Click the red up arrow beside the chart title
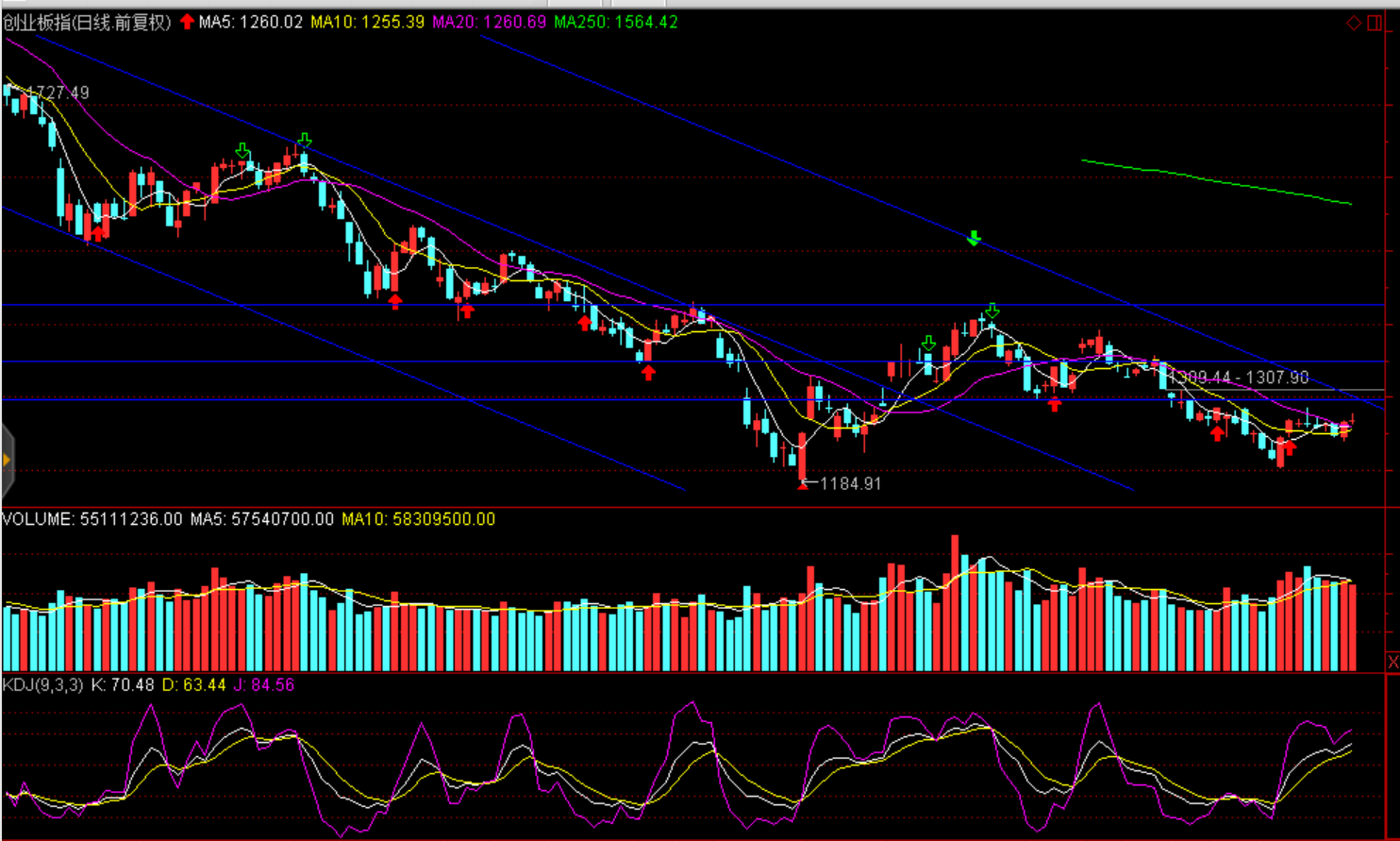 [187, 22]
